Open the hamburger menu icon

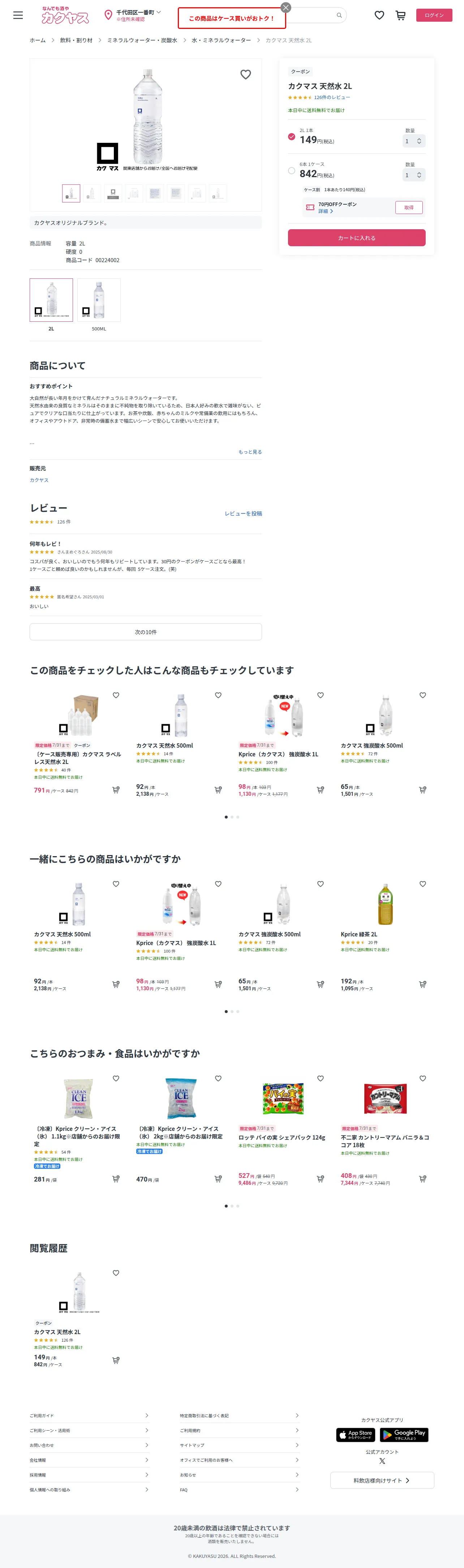pos(18,15)
